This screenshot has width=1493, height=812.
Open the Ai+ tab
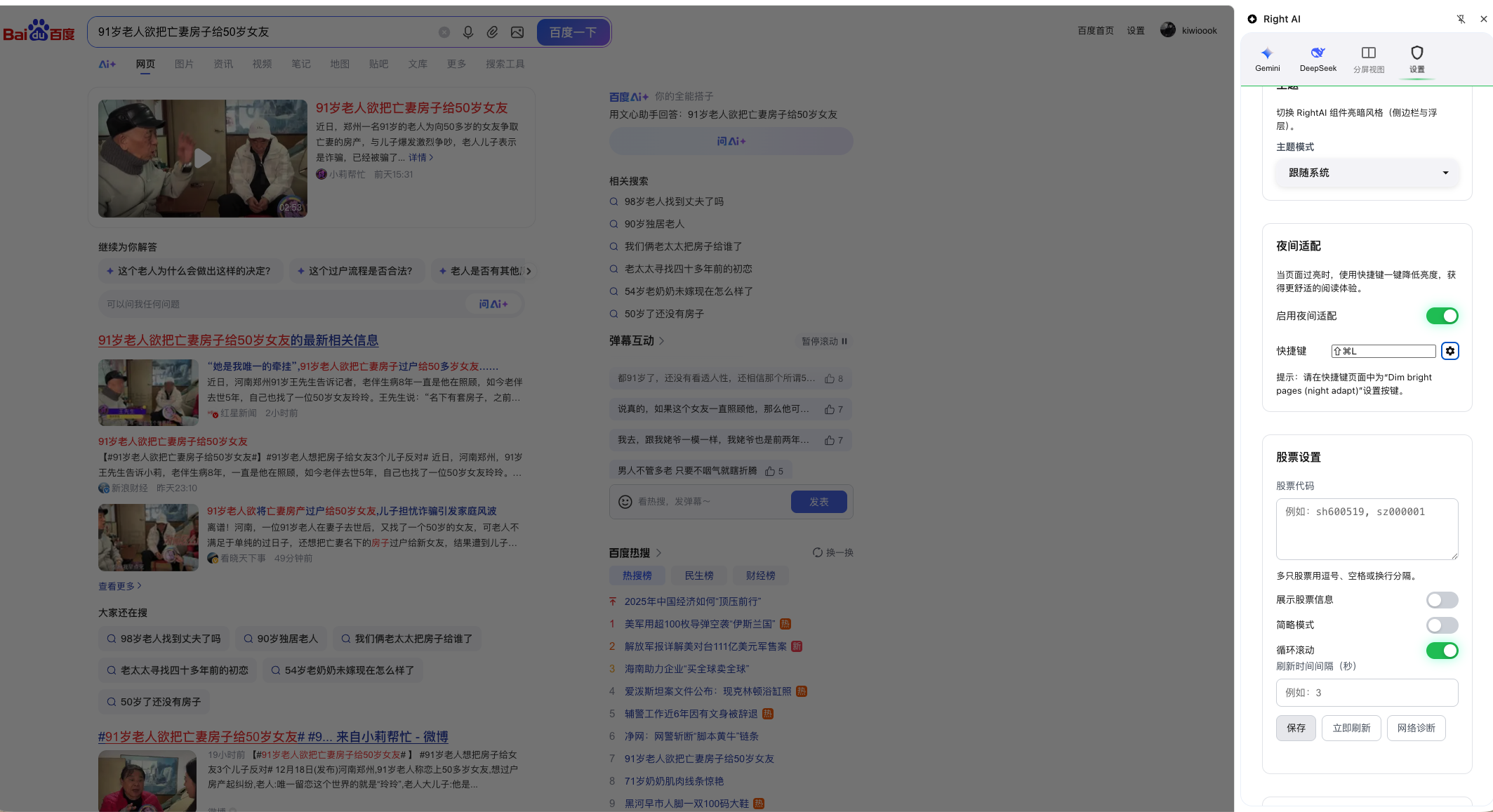pyautogui.click(x=107, y=64)
